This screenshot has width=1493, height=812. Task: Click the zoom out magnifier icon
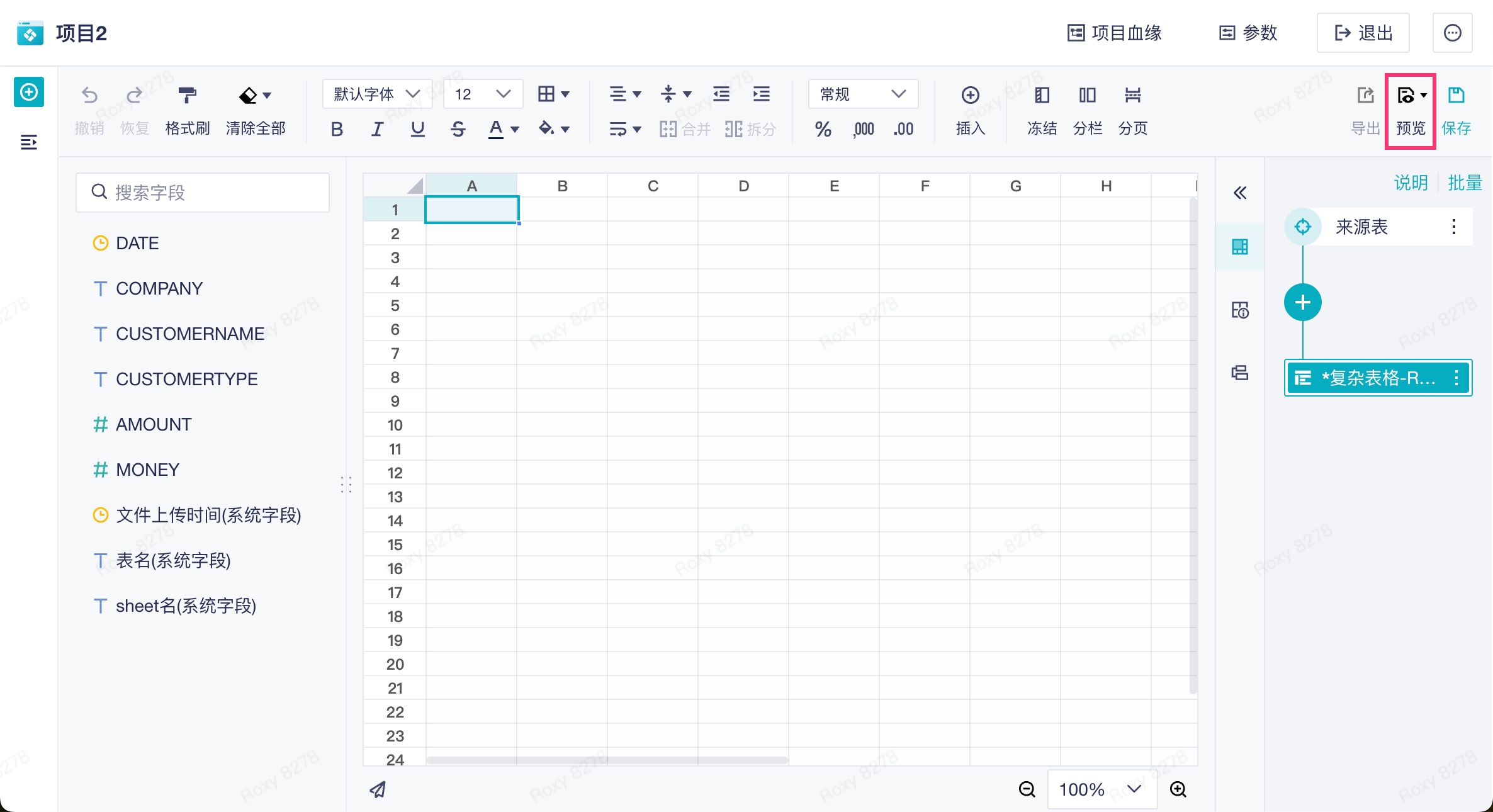click(1027, 789)
